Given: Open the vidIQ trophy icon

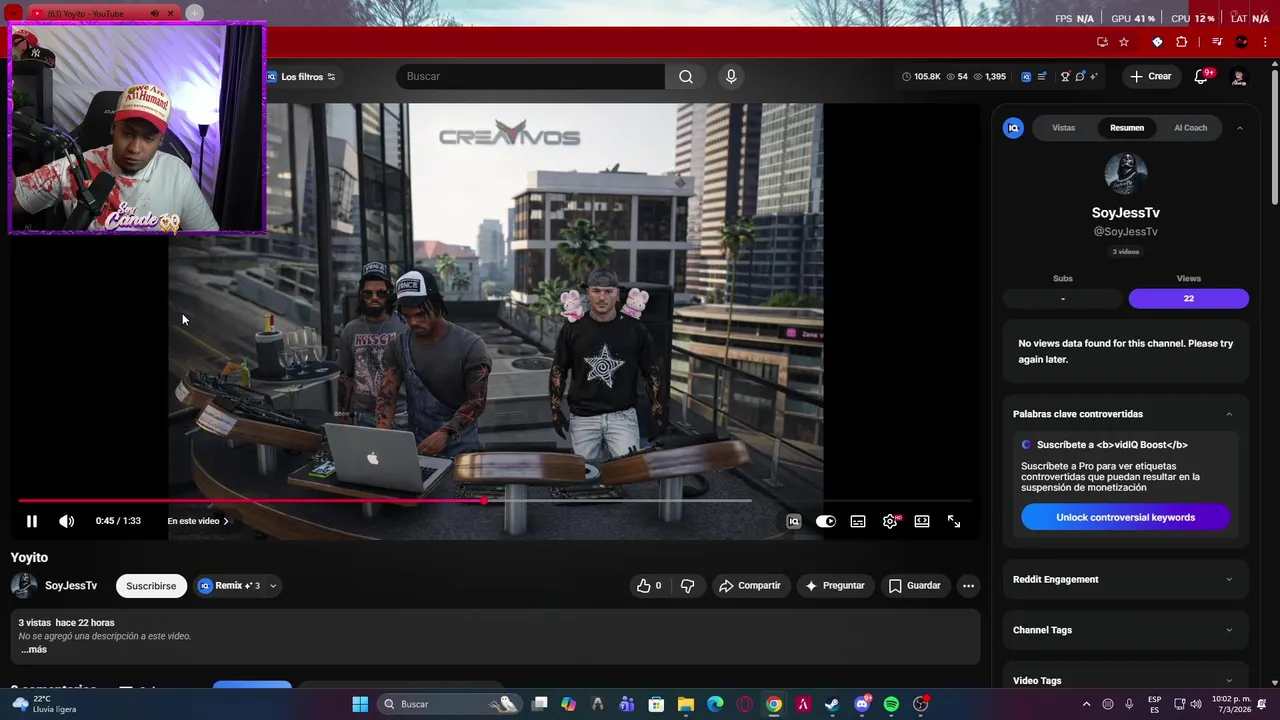Looking at the screenshot, I should click(1065, 76).
